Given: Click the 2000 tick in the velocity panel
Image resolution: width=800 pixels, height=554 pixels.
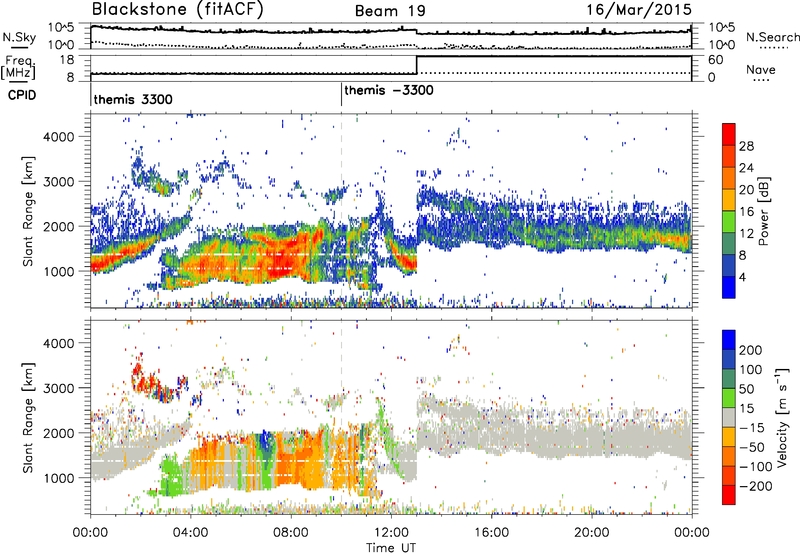Looking at the screenshot, I should (58, 433).
